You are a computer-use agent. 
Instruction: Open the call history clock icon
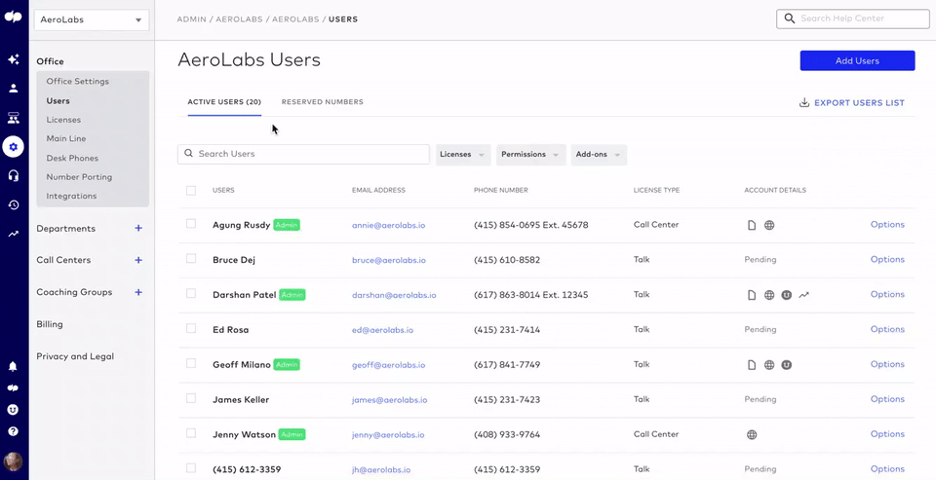point(13,205)
